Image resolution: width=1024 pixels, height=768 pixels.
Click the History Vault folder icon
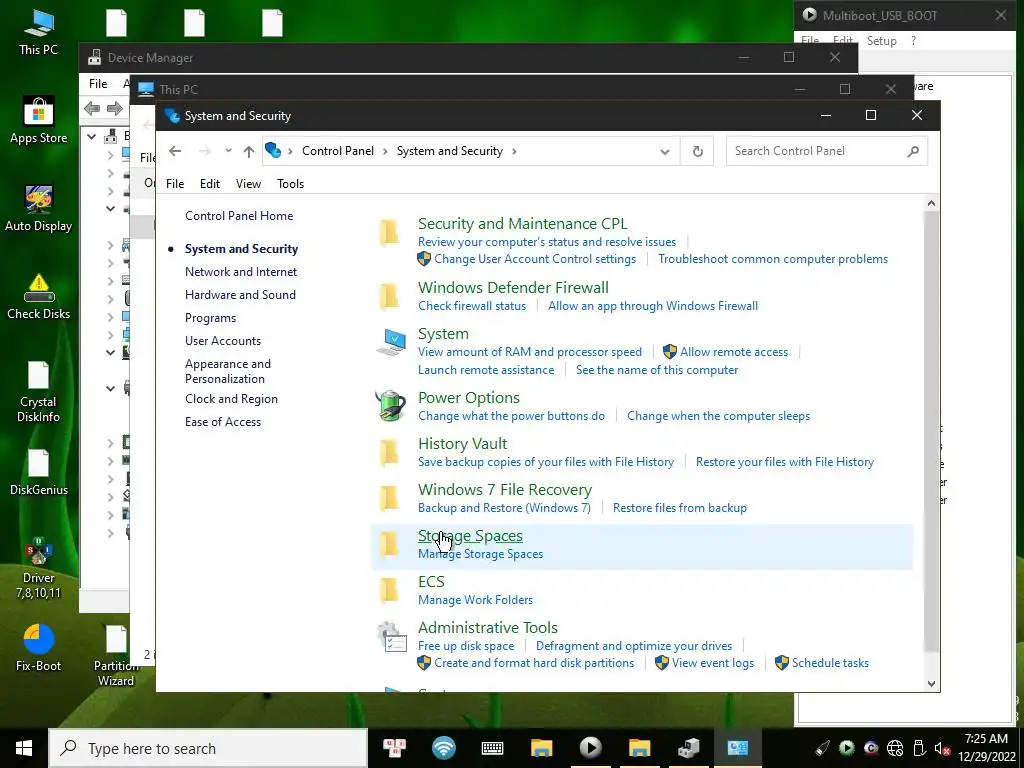pyautogui.click(x=389, y=452)
